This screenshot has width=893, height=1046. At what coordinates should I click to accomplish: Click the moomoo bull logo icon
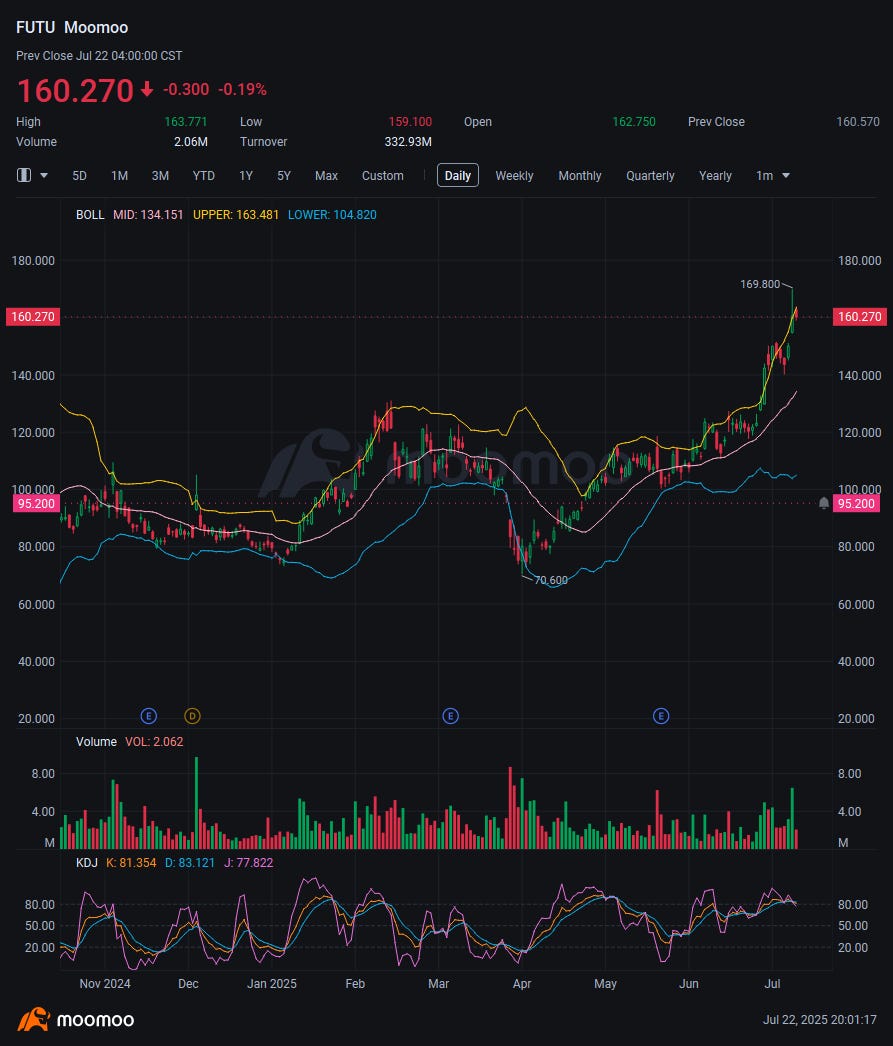click(x=33, y=1019)
